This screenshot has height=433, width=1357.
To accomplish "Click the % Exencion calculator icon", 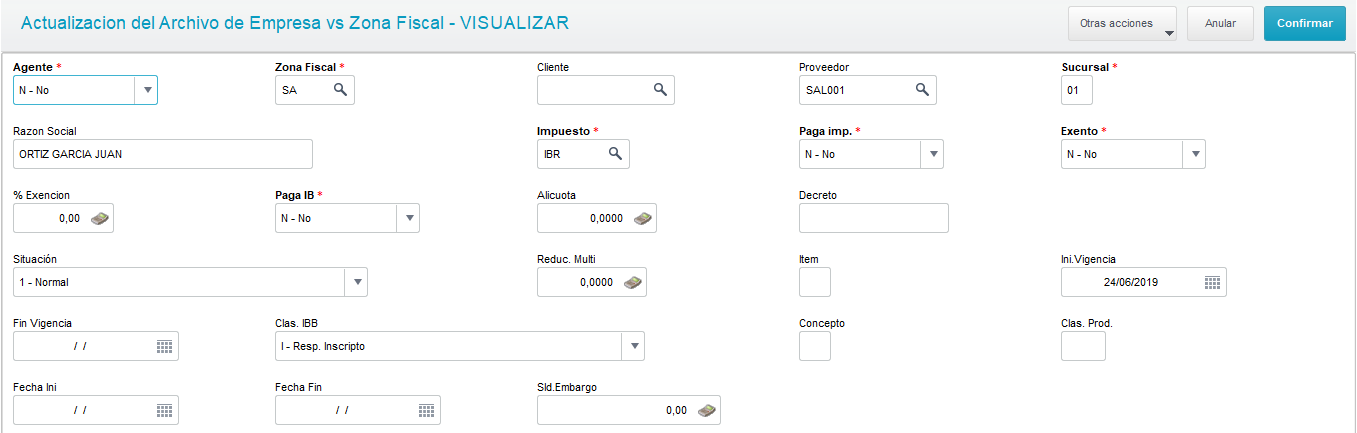I will click(100, 218).
